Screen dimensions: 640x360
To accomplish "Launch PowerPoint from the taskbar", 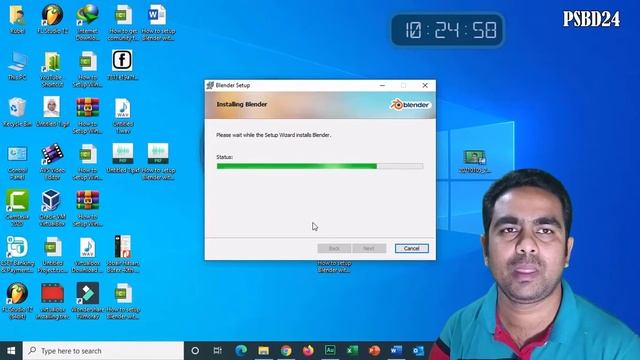I will 374,351.
